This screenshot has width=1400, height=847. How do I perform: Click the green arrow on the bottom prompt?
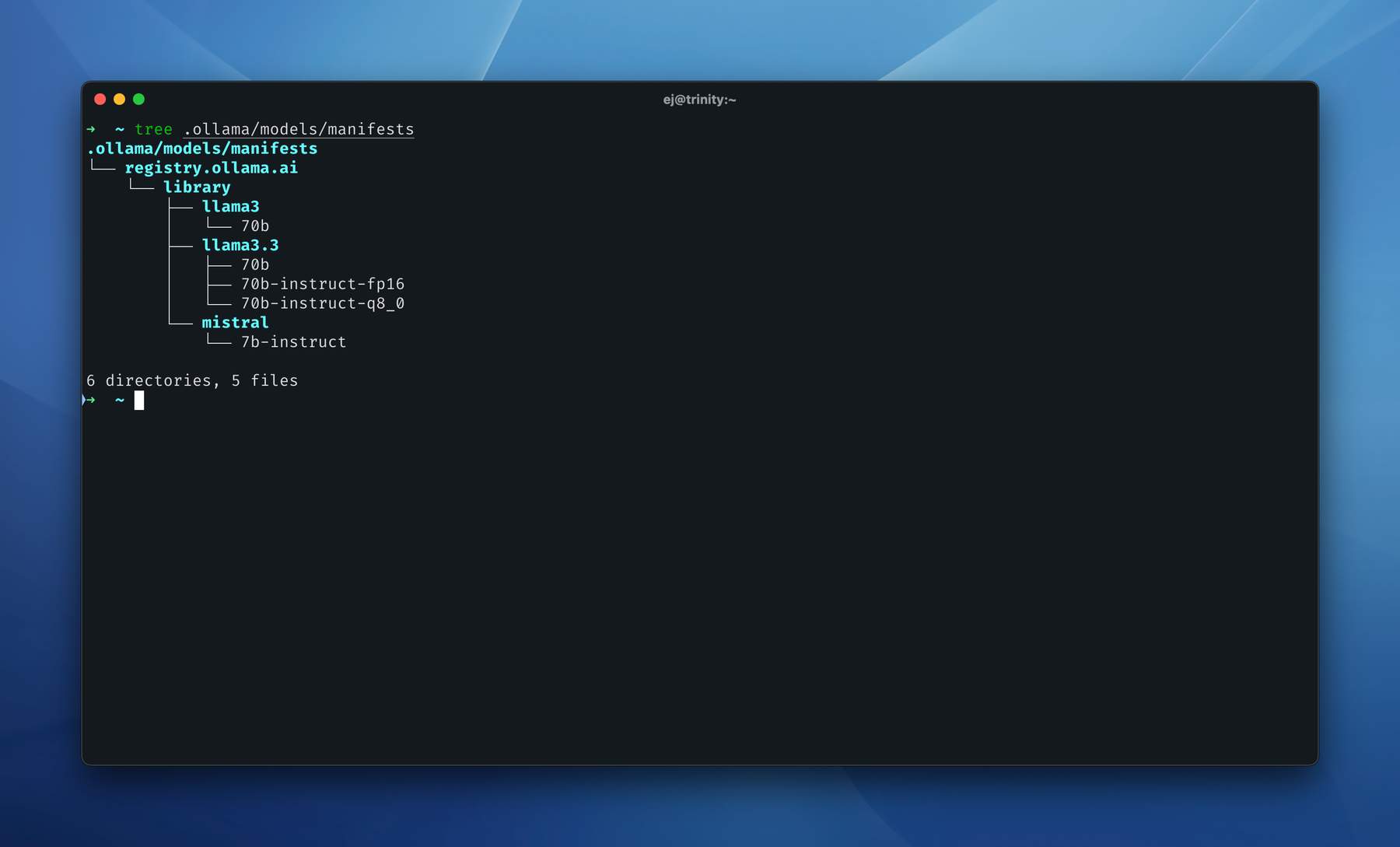coord(91,400)
